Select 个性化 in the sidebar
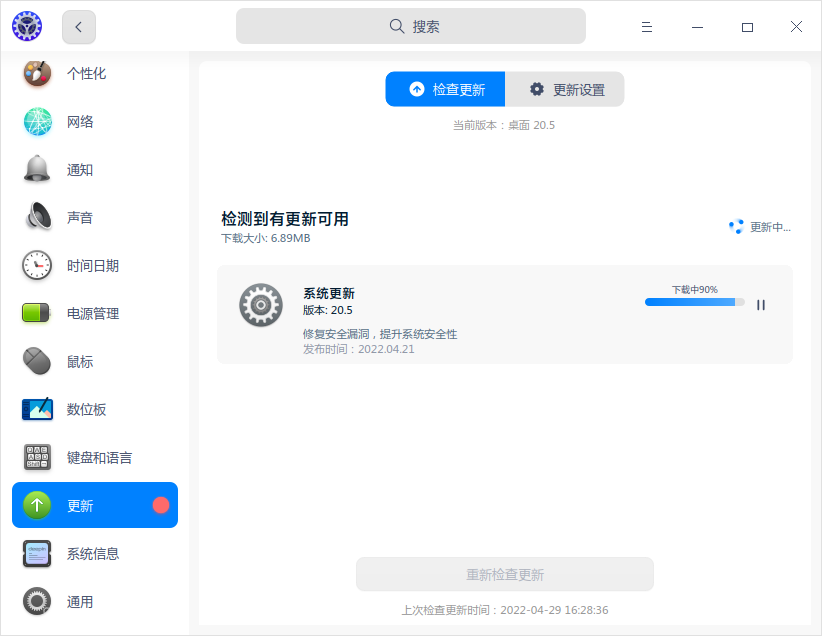Viewport: 822px width, 636px height. [95, 73]
